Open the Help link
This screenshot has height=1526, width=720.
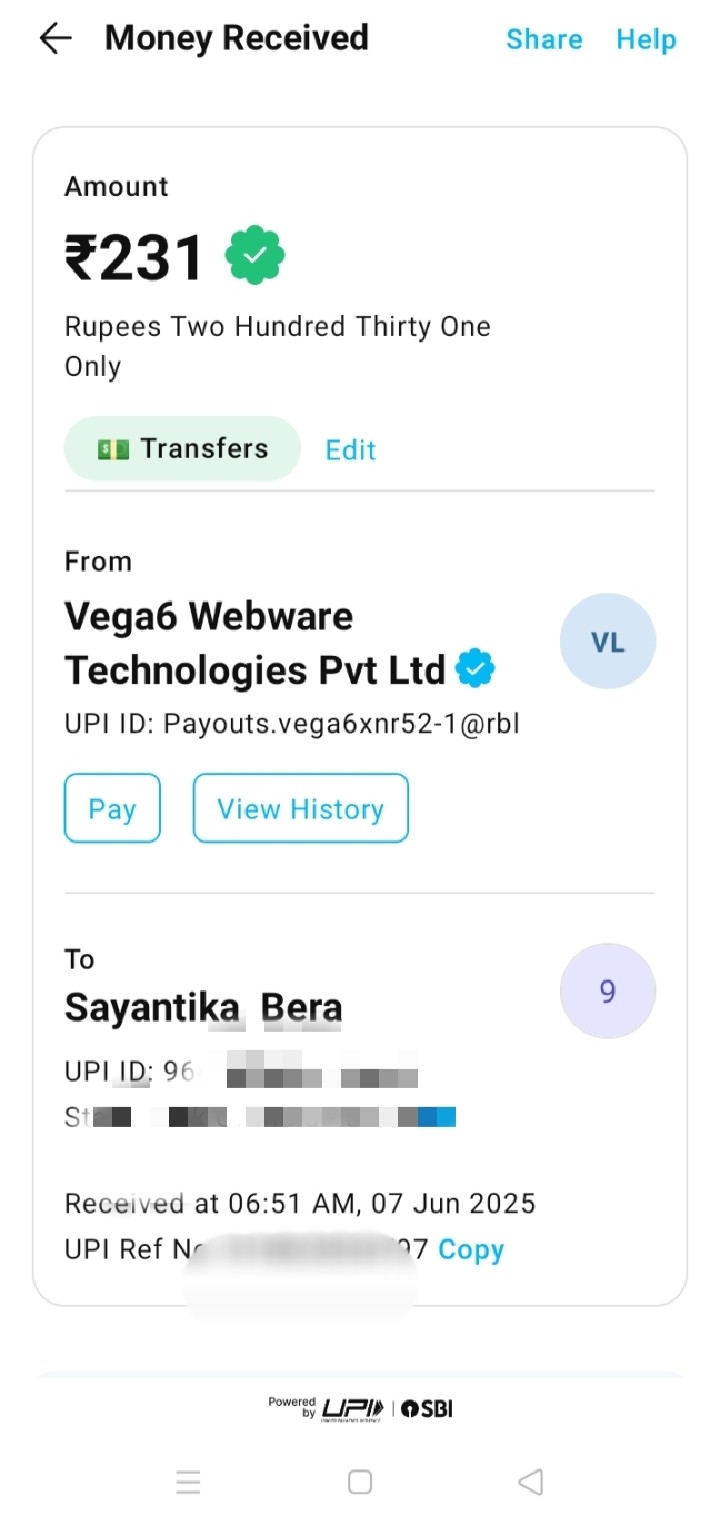coord(646,39)
